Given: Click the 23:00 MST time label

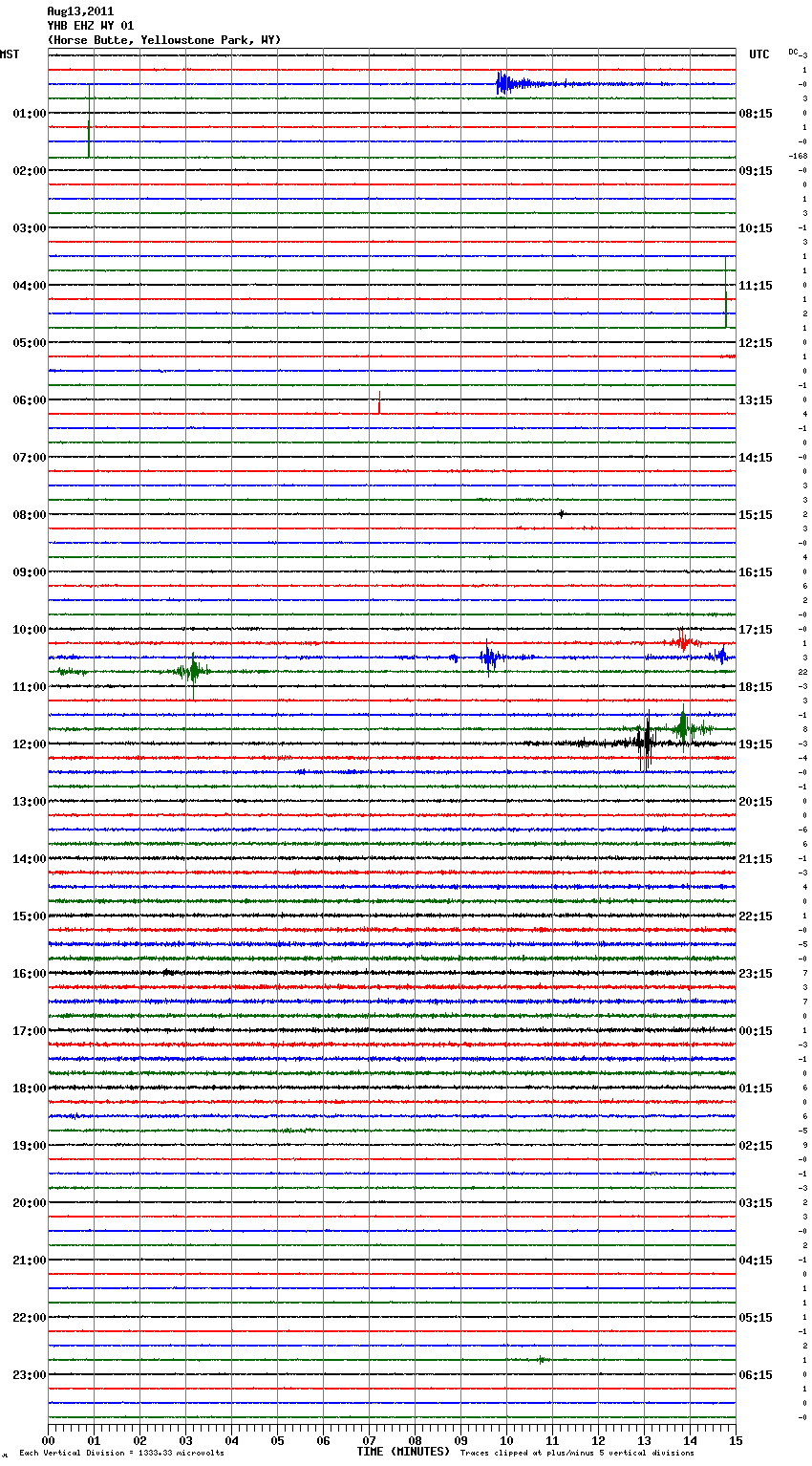Looking at the screenshot, I should tap(30, 1374).
